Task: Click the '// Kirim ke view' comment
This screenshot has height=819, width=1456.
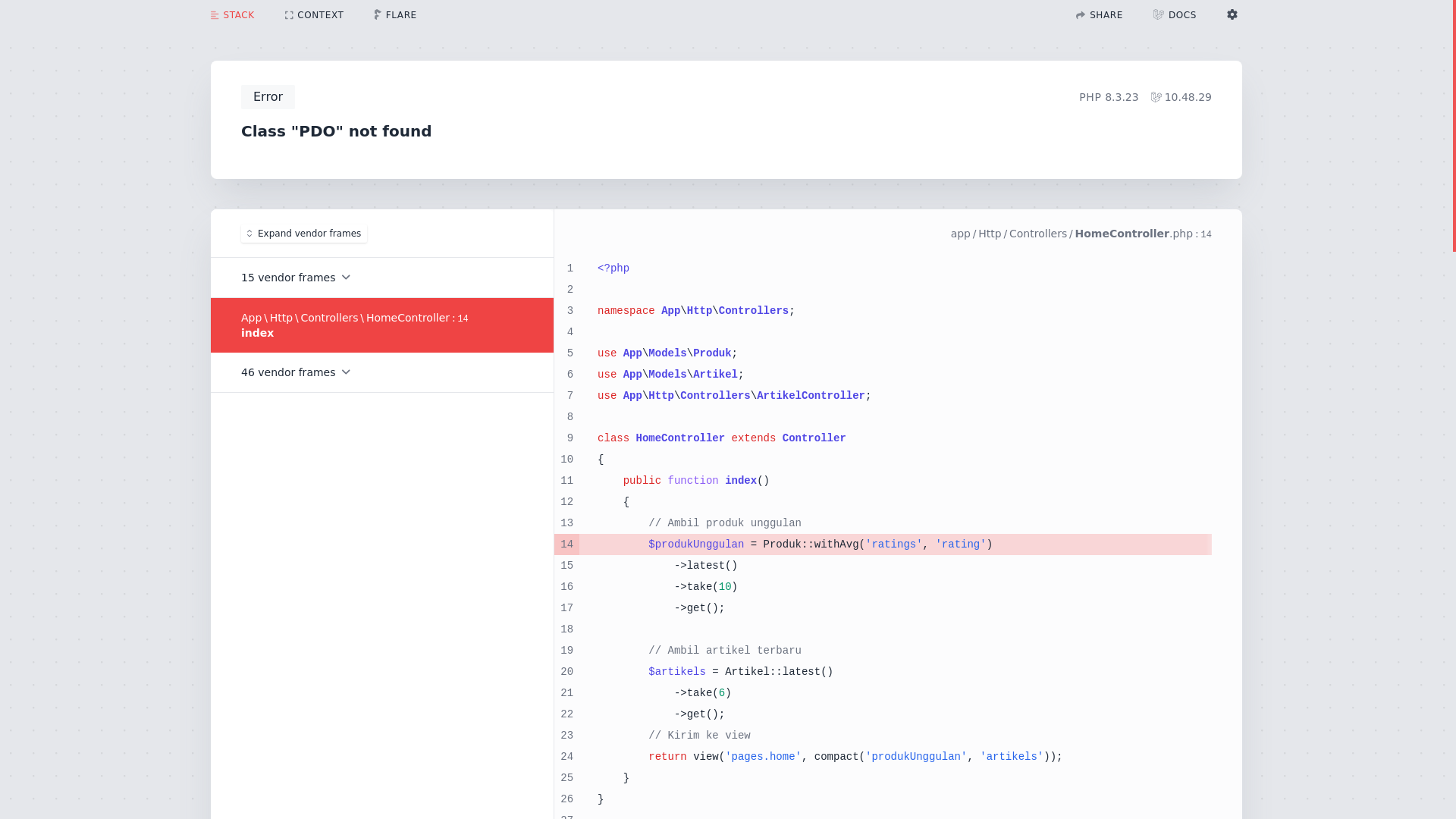Action: pyautogui.click(x=699, y=736)
